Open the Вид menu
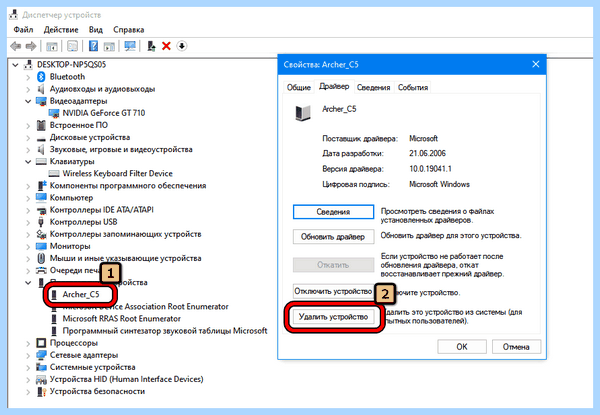The height and width of the screenshot is (415, 600). (96, 30)
